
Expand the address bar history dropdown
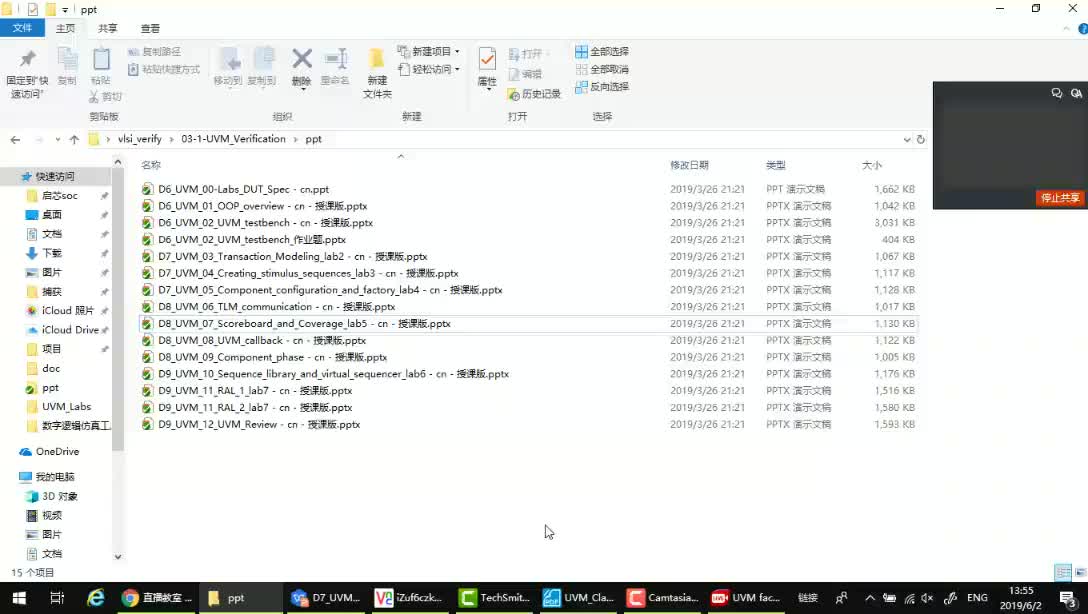pyautogui.click(x=907, y=139)
